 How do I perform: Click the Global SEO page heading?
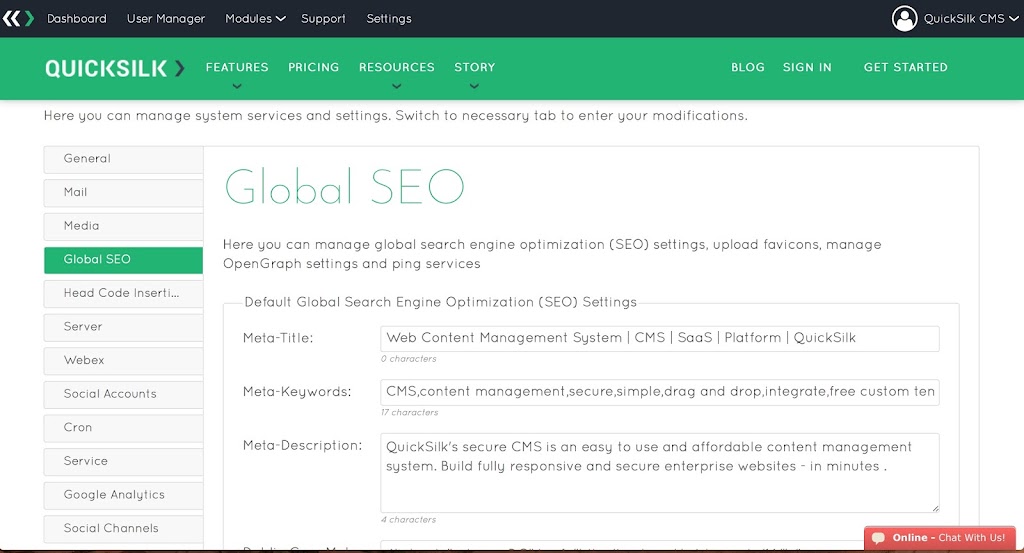coord(344,187)
